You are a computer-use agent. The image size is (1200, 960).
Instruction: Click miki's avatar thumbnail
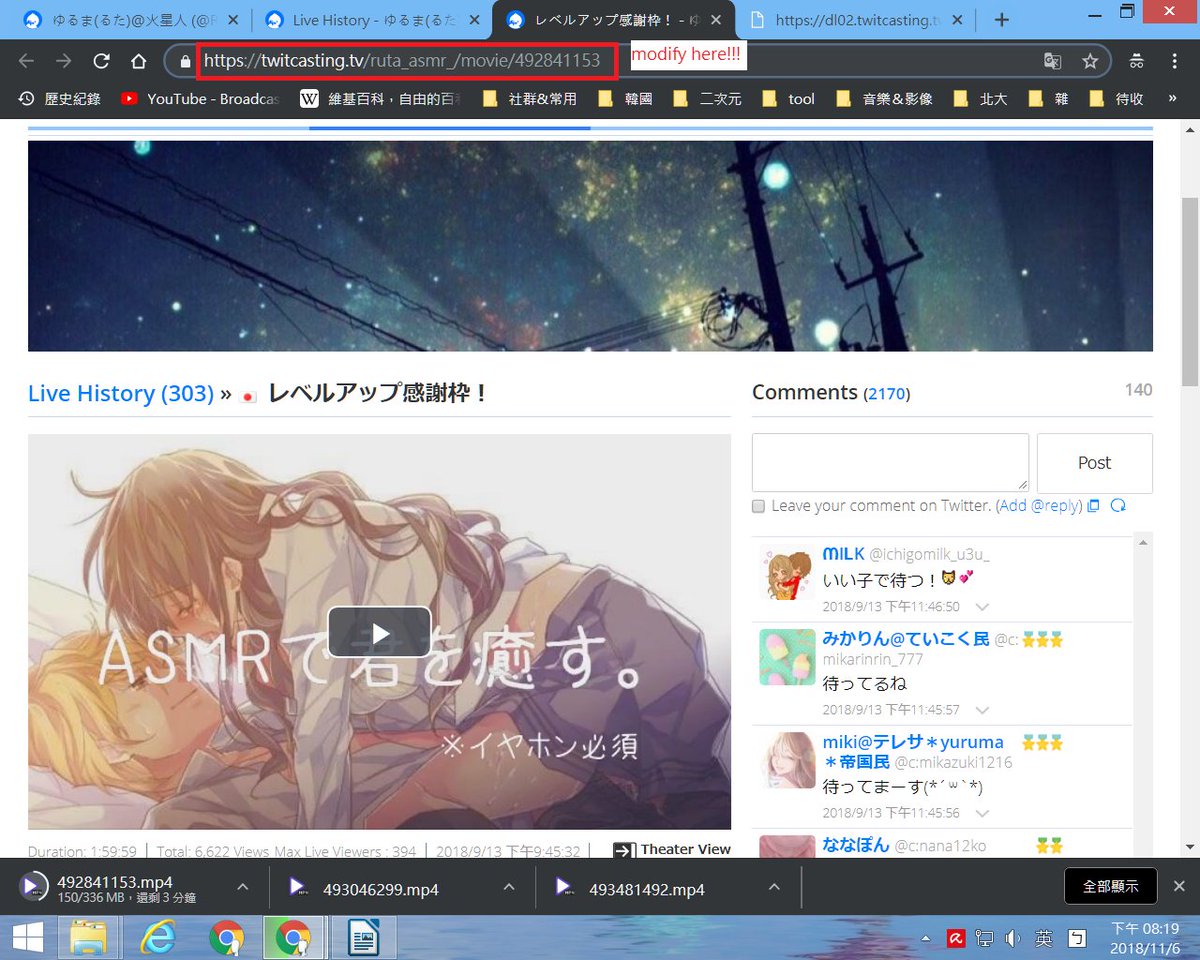[788, 760]
